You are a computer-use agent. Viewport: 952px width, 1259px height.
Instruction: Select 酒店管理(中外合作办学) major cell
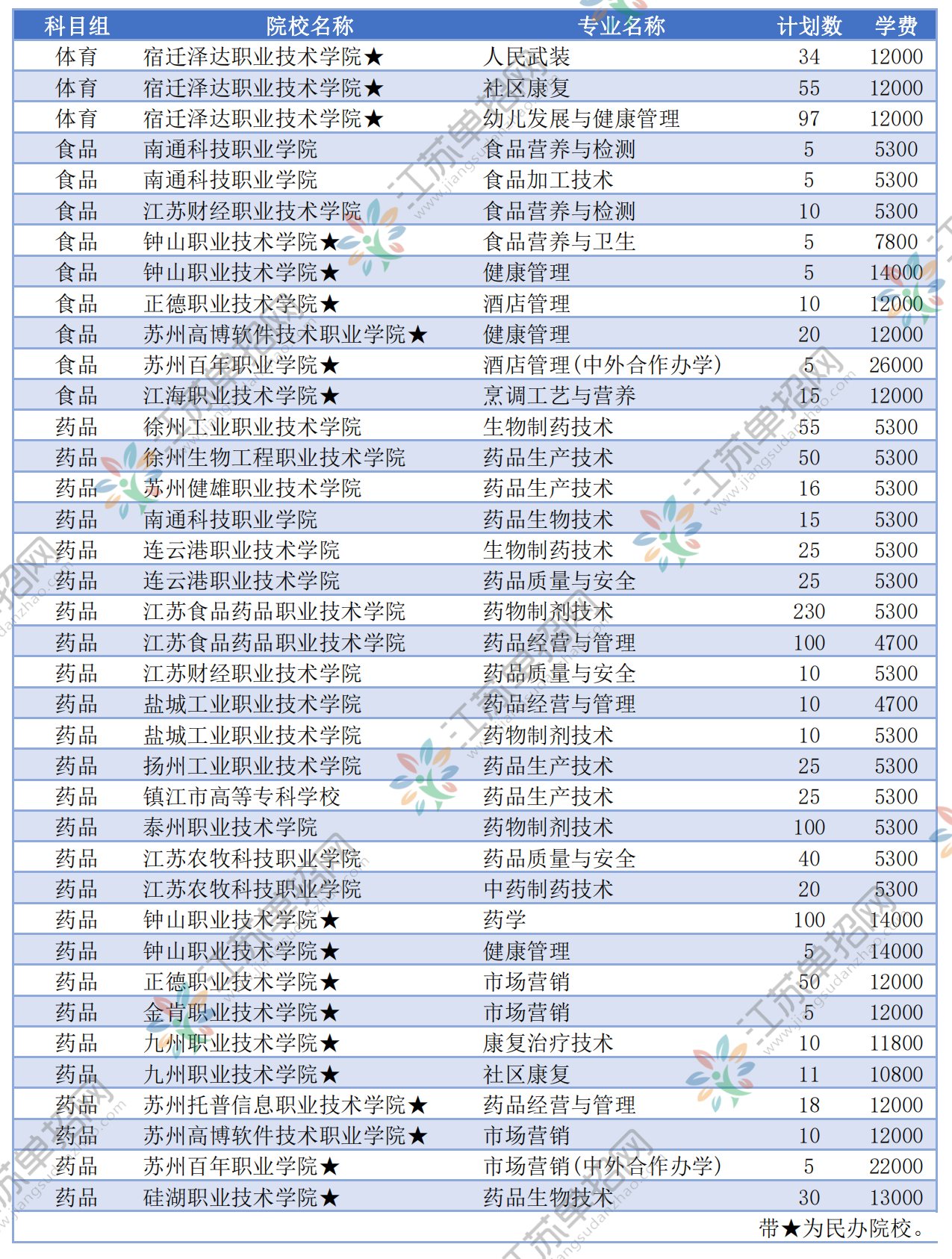pos(603,365)
